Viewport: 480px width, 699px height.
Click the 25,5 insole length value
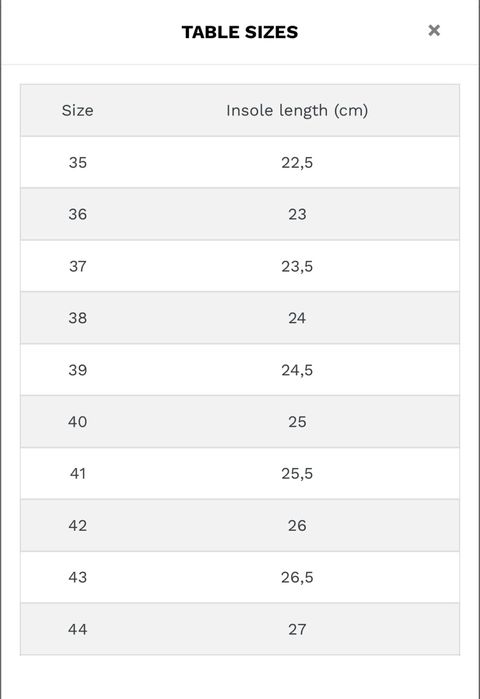point(297,473)
